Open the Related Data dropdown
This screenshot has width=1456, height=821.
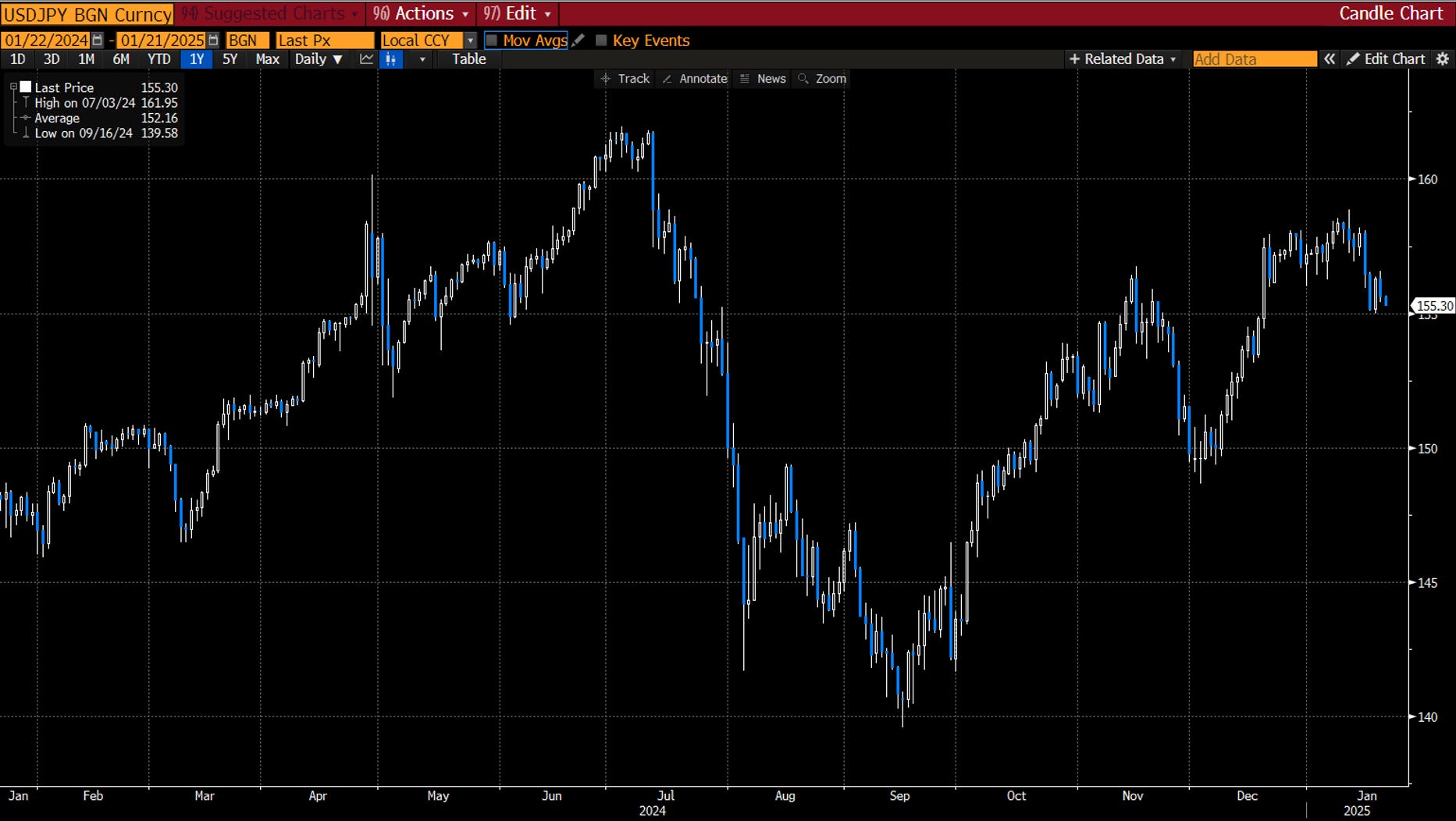point(1122,59)
